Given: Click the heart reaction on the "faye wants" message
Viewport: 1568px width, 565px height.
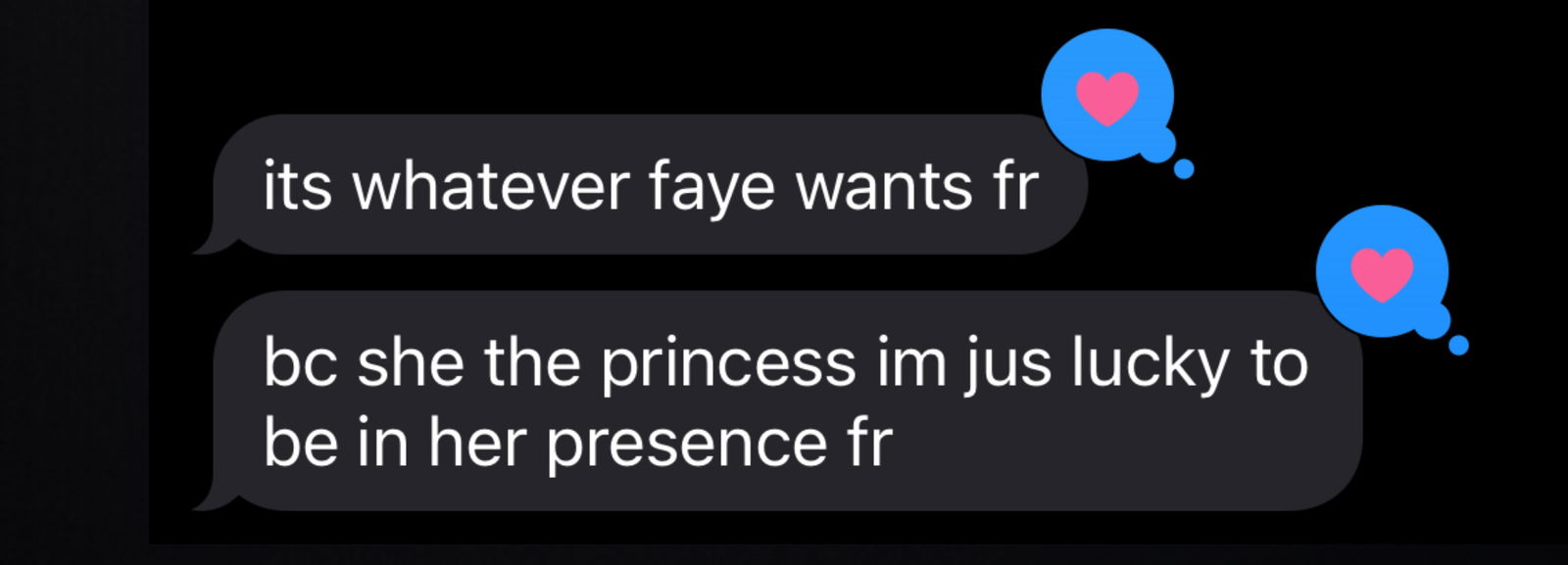Looking at the screenshot, I should tap(1107, 96).
